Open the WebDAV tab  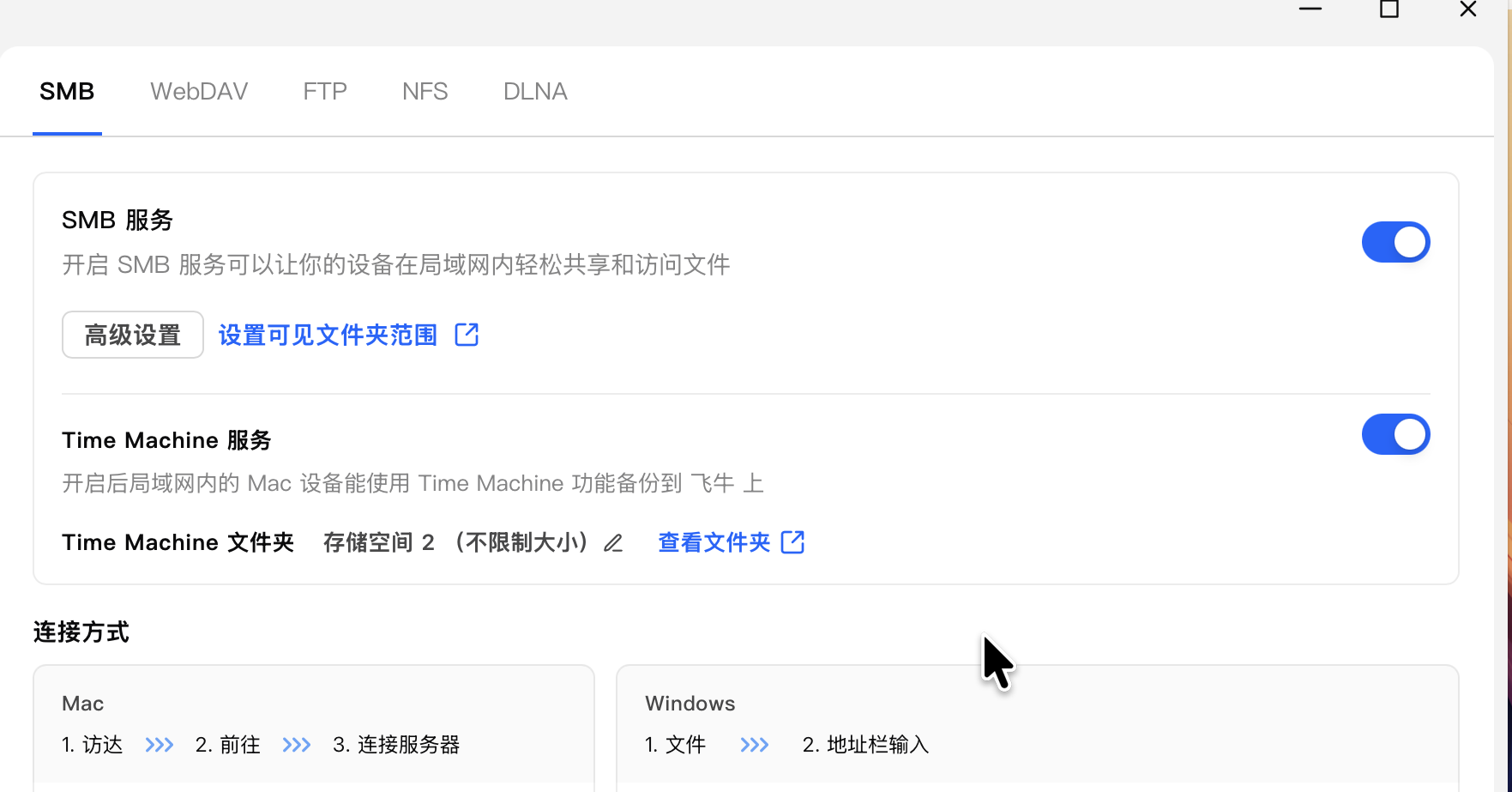click(x=199, y=92)
